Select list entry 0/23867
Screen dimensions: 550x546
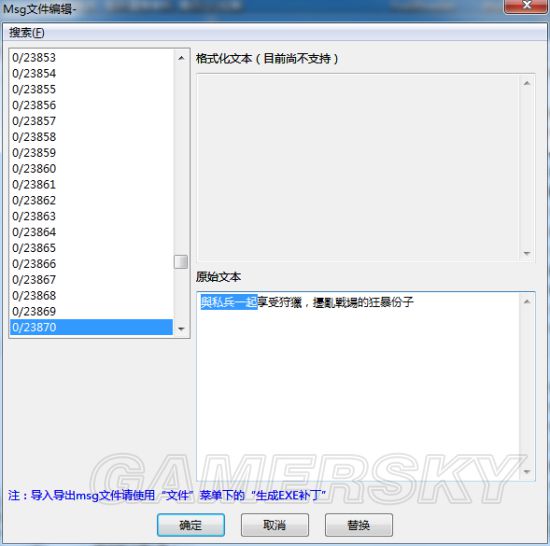click(x=92, y=279)
